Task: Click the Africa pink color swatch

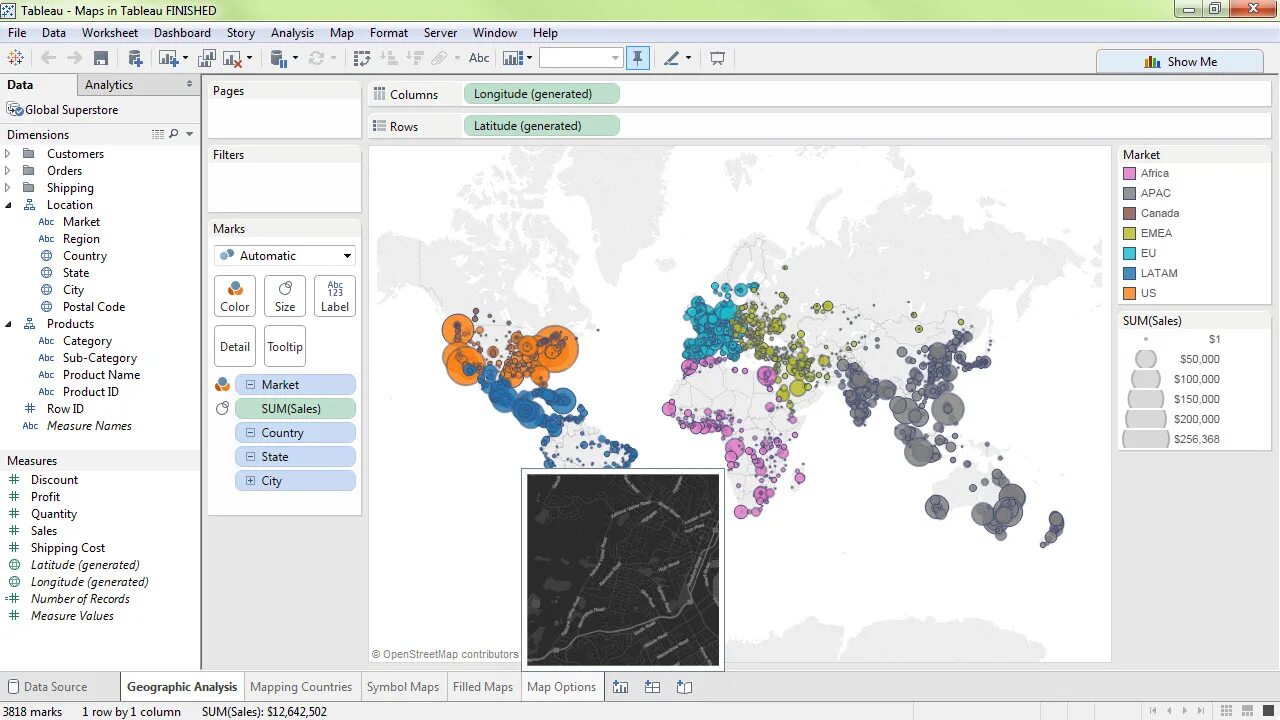Action: 1129,173
